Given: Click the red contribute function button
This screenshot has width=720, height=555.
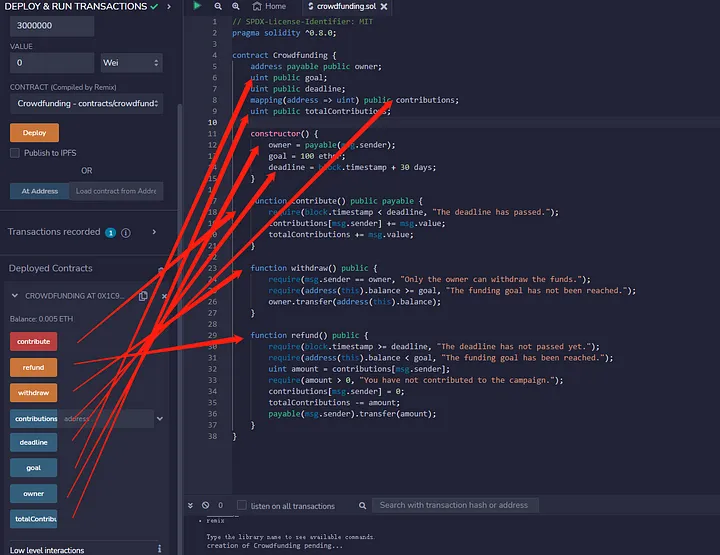Looking at the screenshot, I should click(33, 342).
